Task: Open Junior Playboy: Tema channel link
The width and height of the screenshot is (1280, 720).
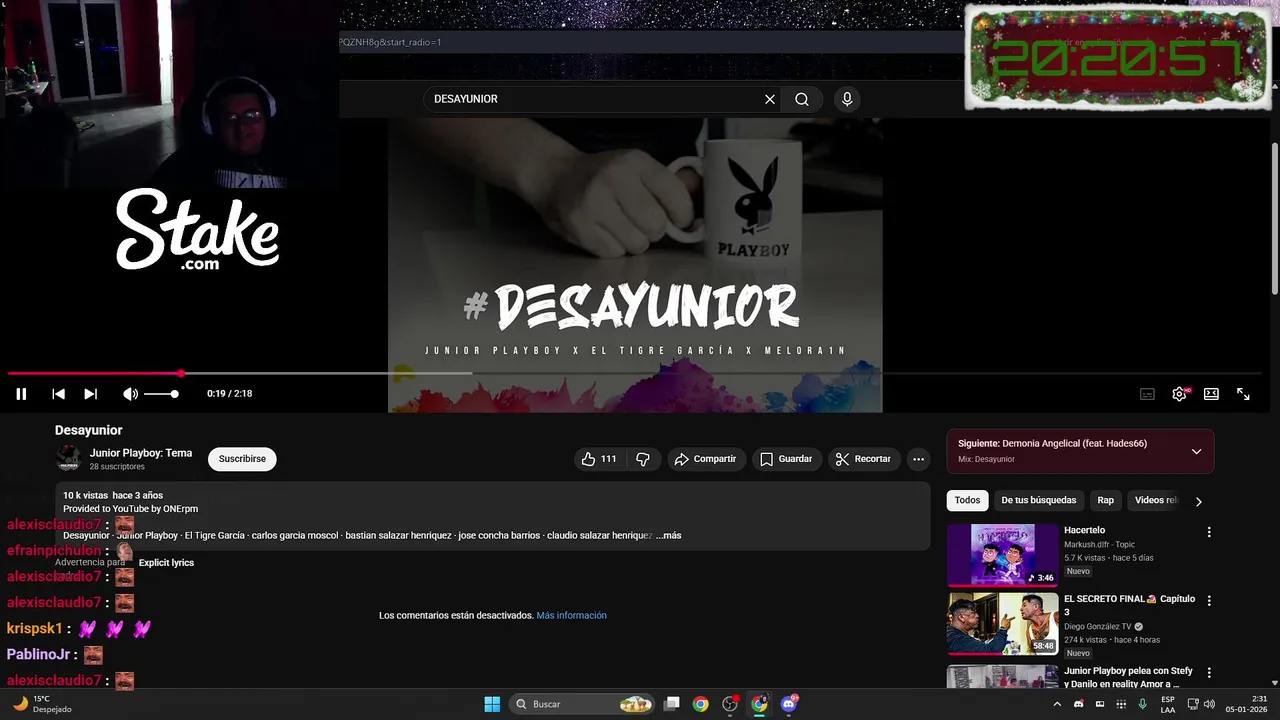Action: [x=141, y=453]
